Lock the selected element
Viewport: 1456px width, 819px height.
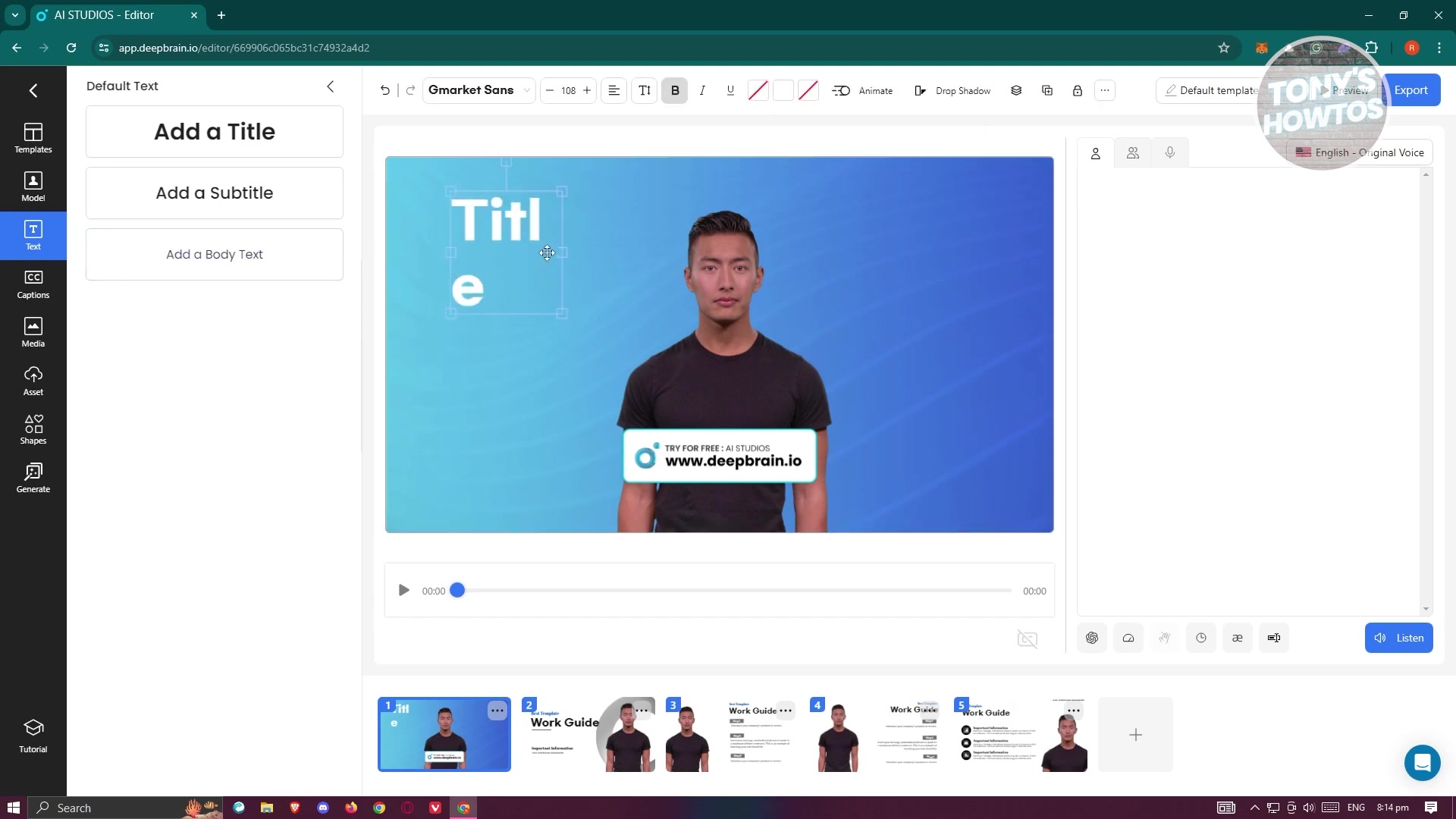[x=1078, y=91]
